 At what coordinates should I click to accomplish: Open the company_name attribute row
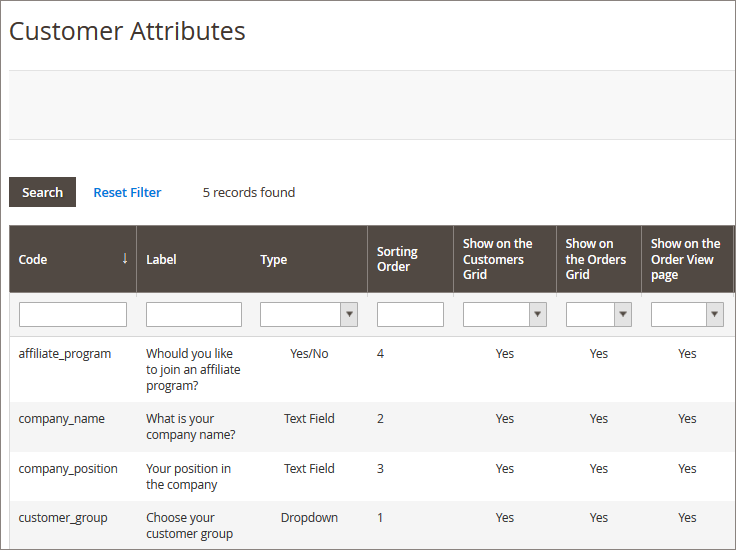tap(61, 419)
